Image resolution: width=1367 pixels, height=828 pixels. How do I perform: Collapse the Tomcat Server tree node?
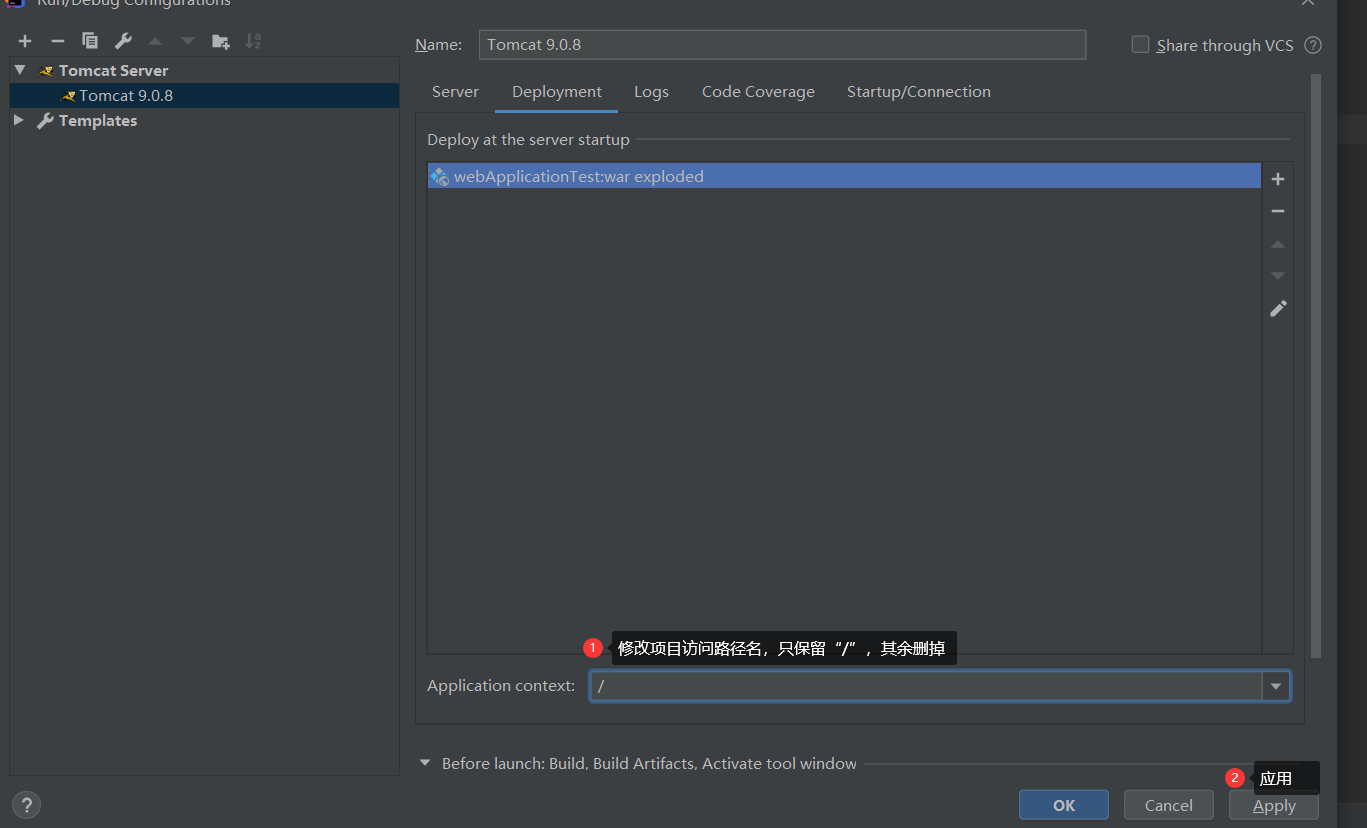[x=19, y=70]
